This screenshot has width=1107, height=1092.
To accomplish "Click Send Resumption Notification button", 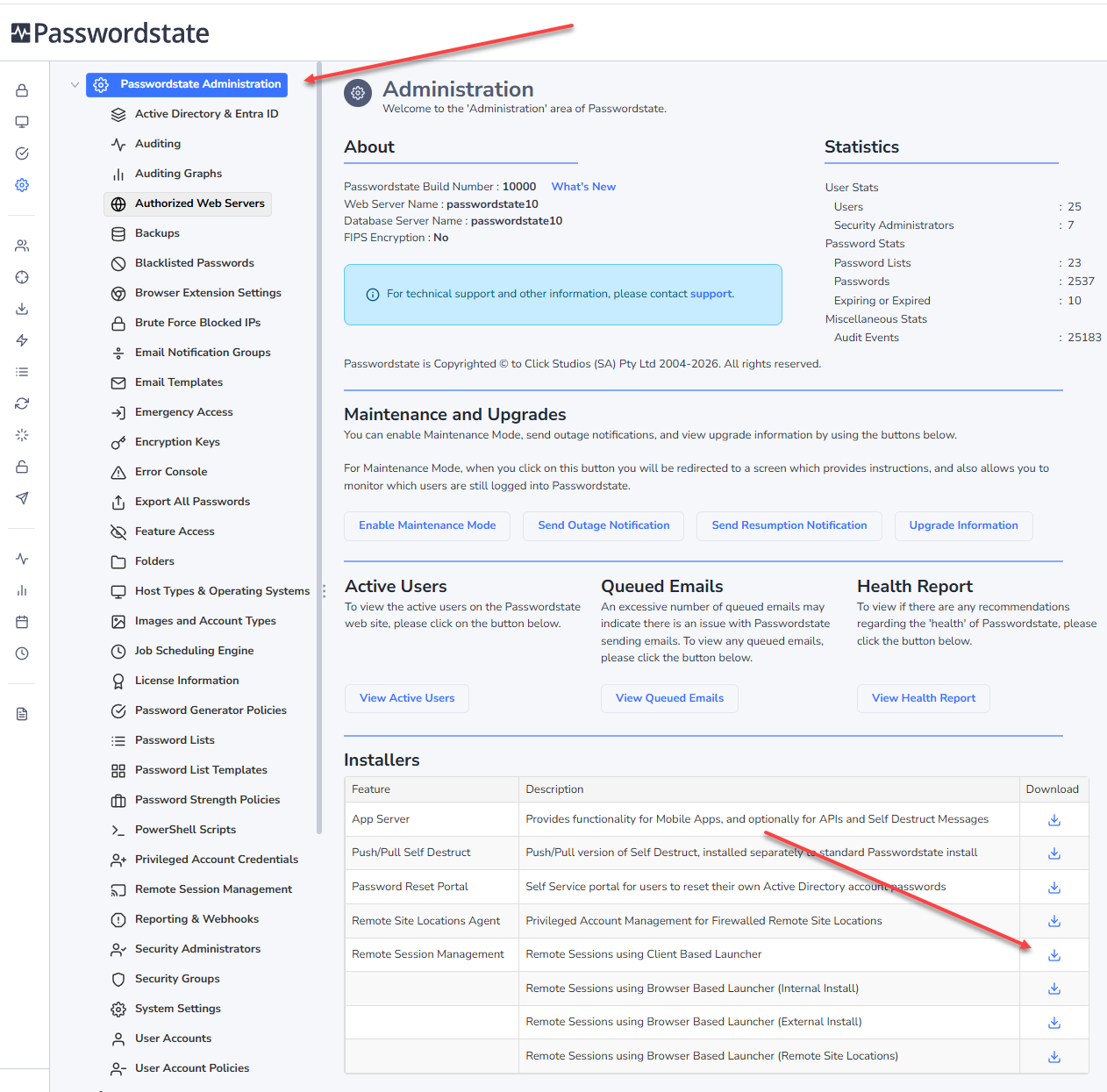I will tap(789, 525).
